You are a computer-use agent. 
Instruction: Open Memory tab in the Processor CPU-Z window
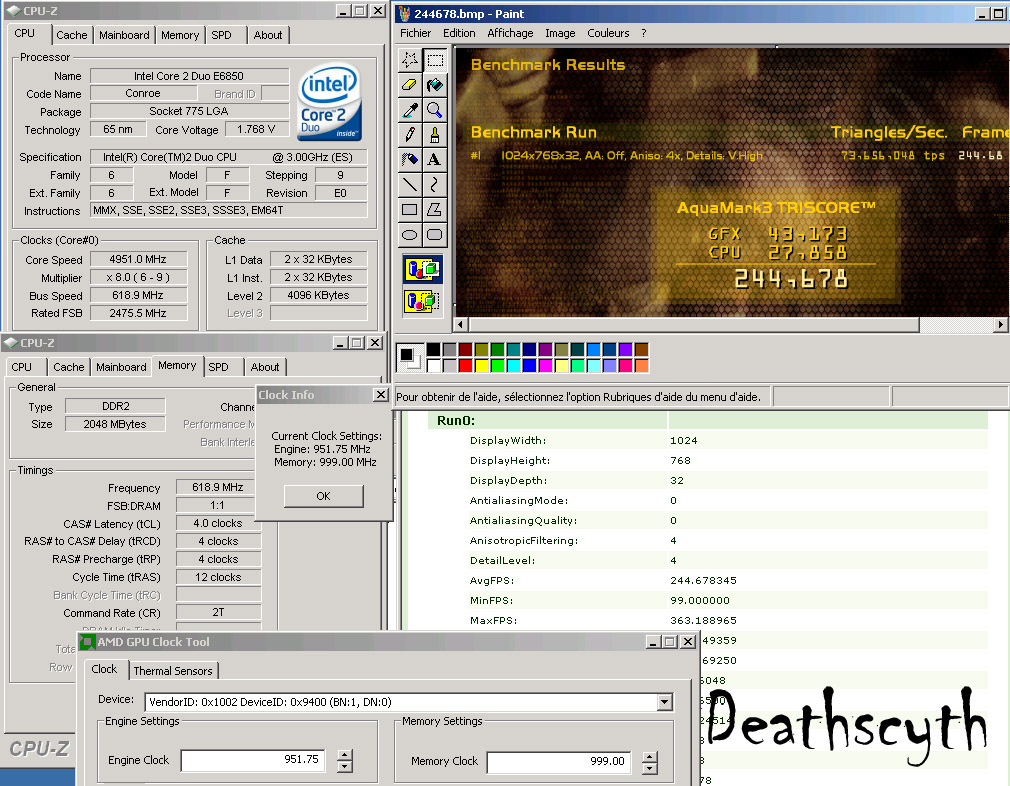(180, 35)
